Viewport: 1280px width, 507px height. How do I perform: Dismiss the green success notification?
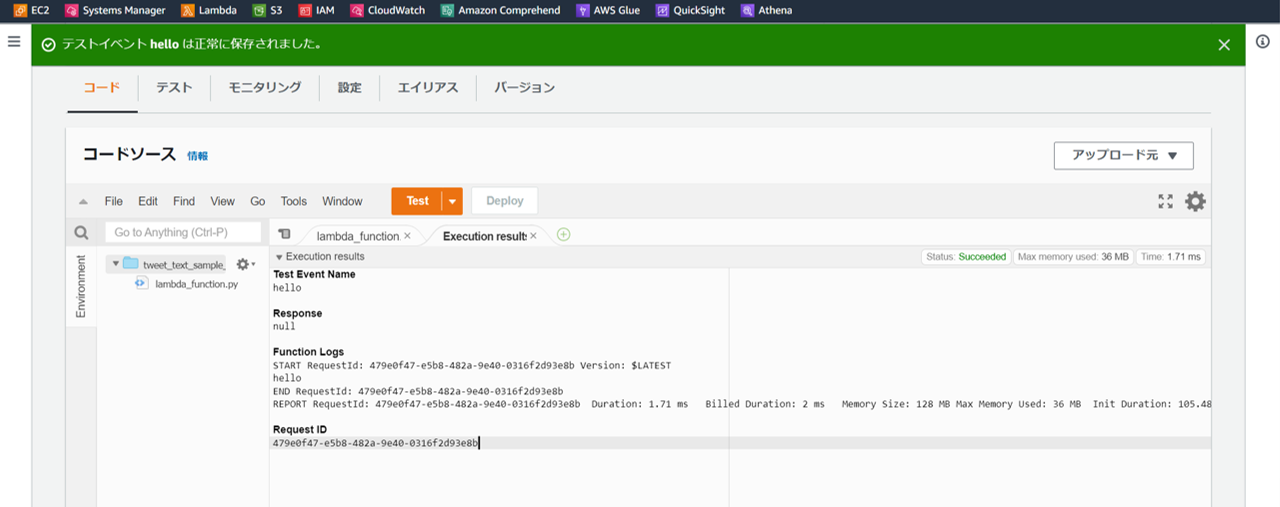tap(1224, 44)
